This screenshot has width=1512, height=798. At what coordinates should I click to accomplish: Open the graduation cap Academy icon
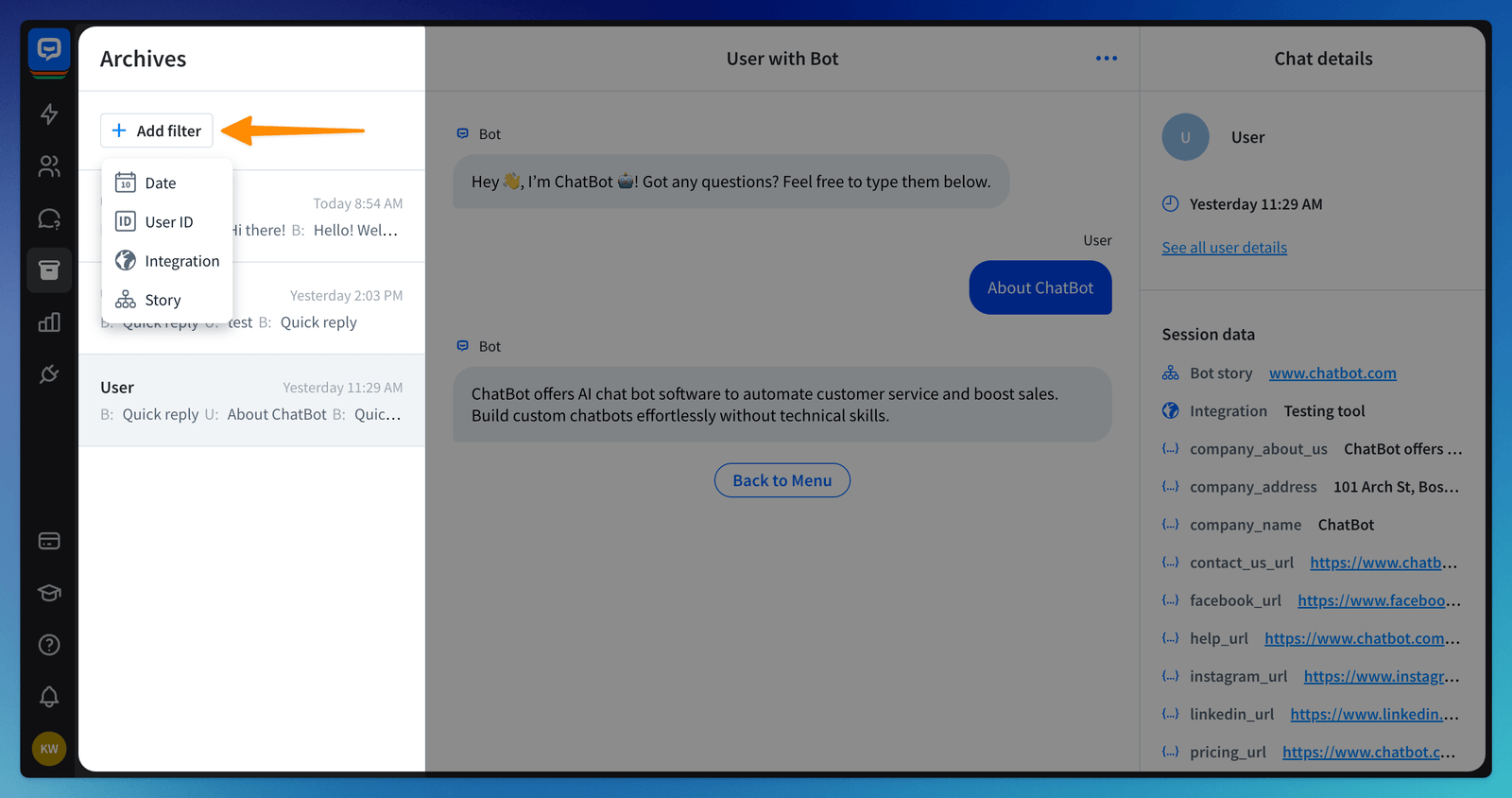point(49,593)
